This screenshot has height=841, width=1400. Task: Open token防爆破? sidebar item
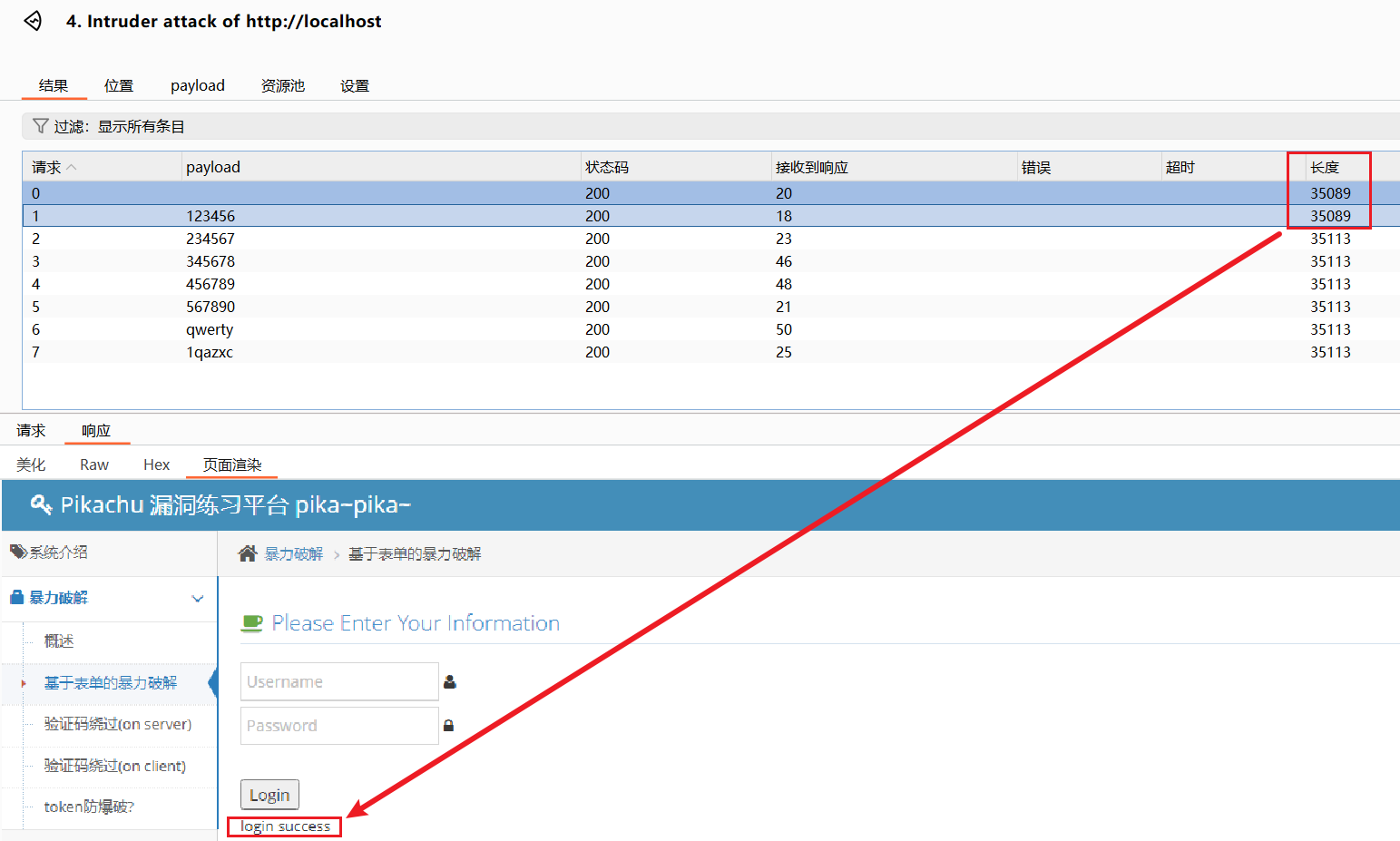coord(89,807)
